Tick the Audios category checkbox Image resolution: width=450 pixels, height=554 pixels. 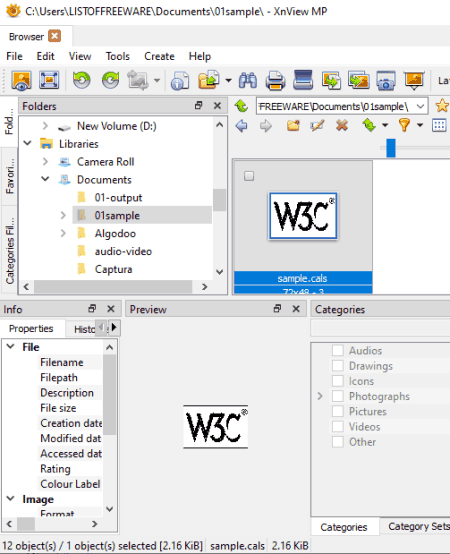338,350
